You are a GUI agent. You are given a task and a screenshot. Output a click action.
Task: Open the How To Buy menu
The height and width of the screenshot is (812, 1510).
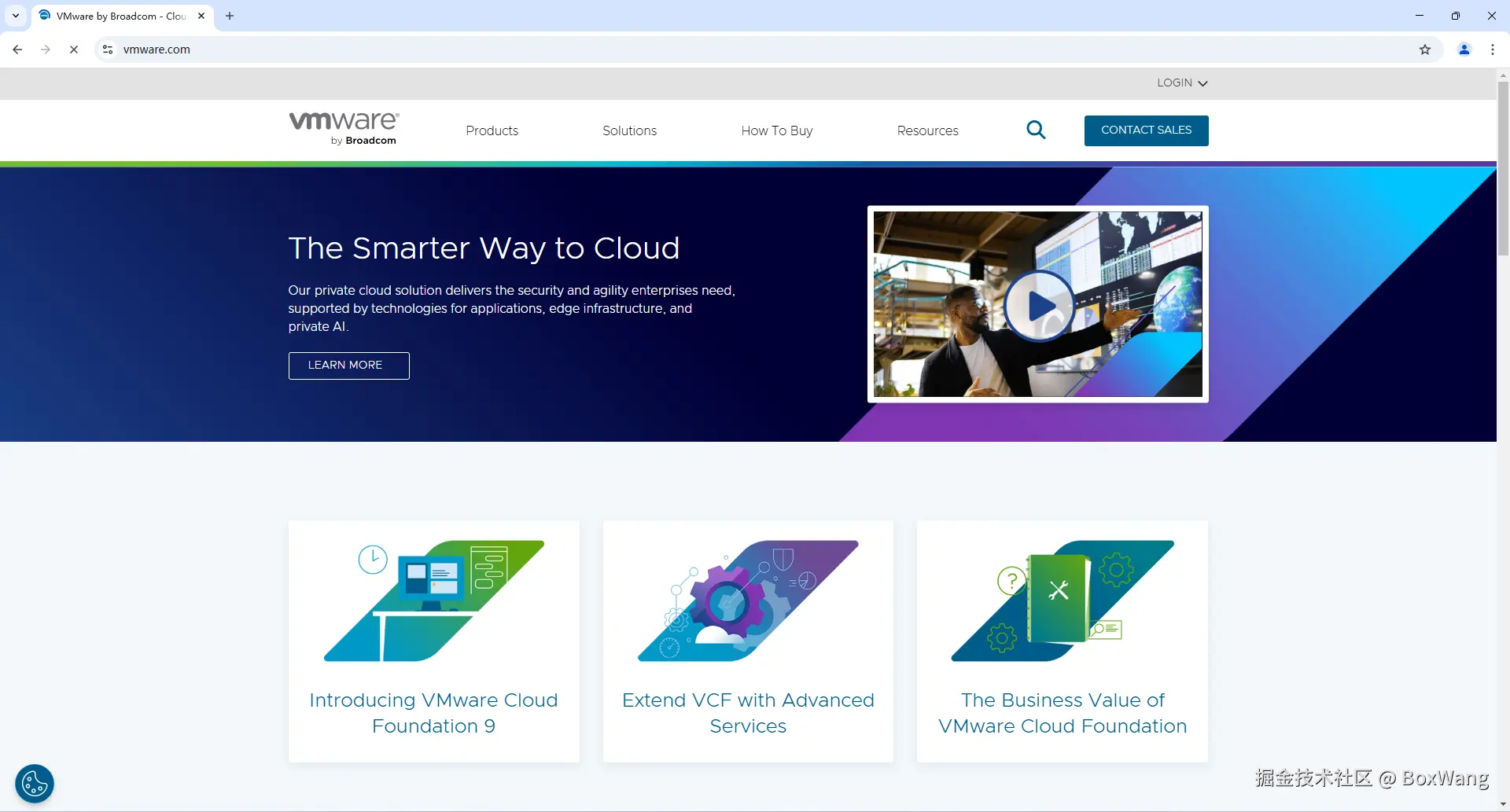tap(777, 130)
